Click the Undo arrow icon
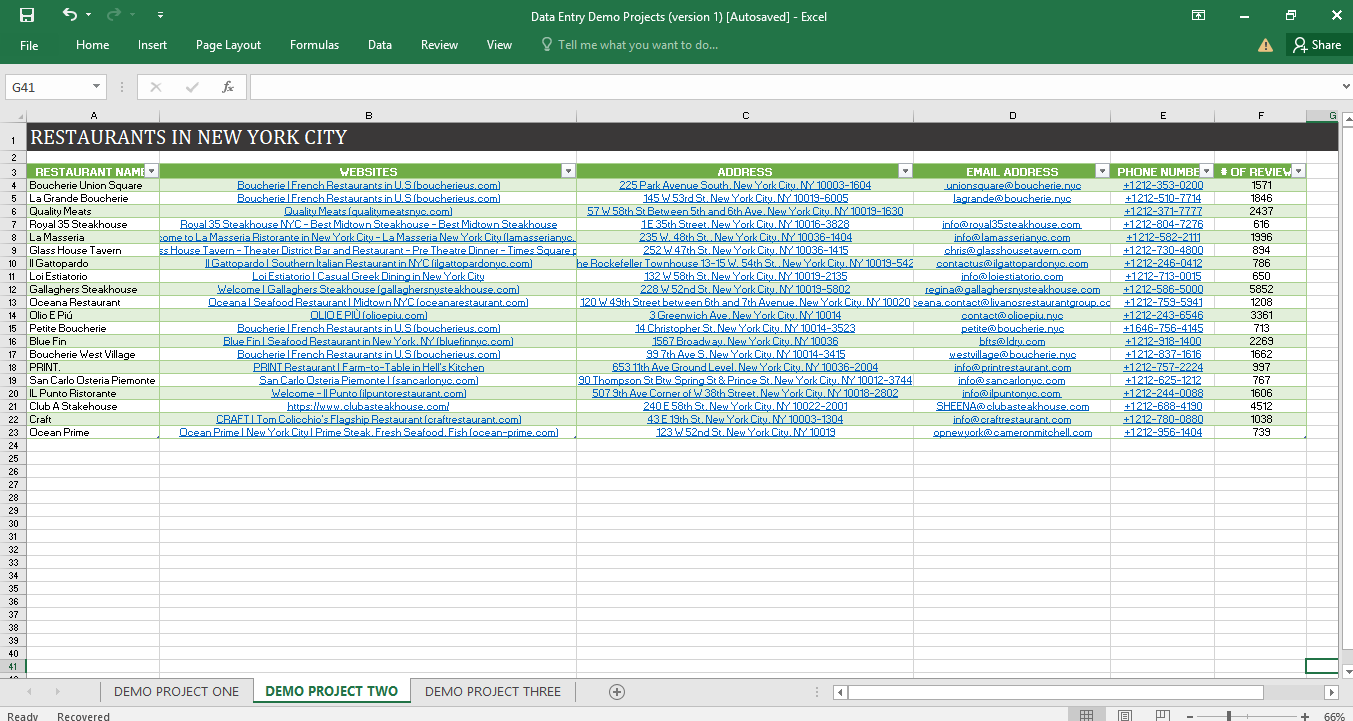1353x721 pixels. 69,15
